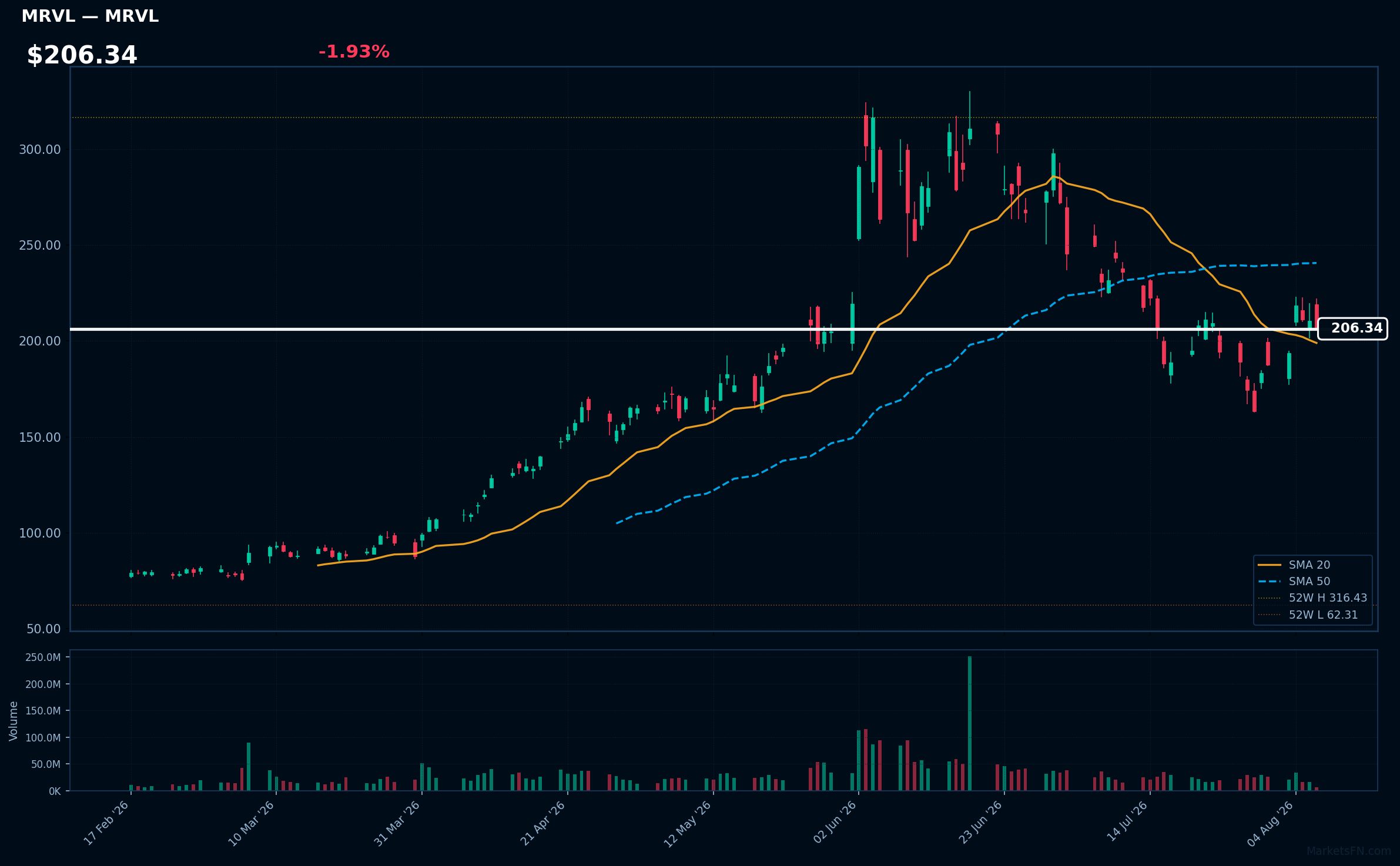The width and height of the screenshot is (1400, 866).
Task: Click the 150.00 price axis label
Action: 40,437
